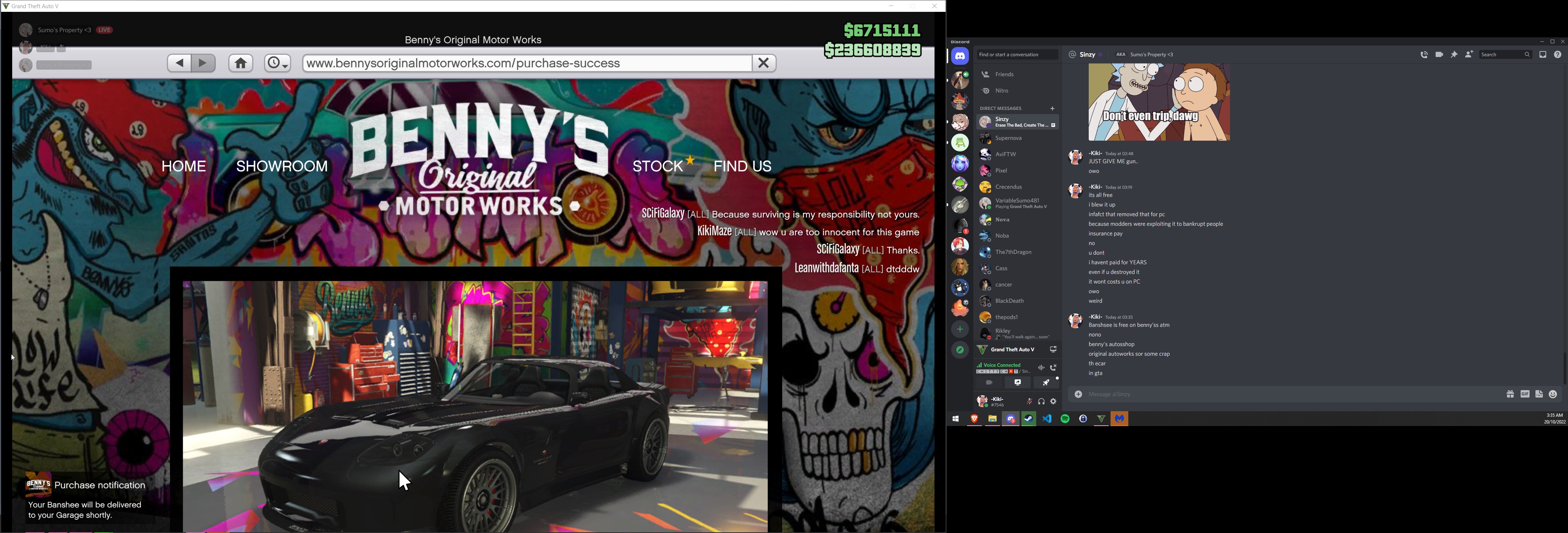Toggle headphone deafen in Discord user panel
The height and width of the screenshot is (533, 1568).
[x=1041, y=402]
